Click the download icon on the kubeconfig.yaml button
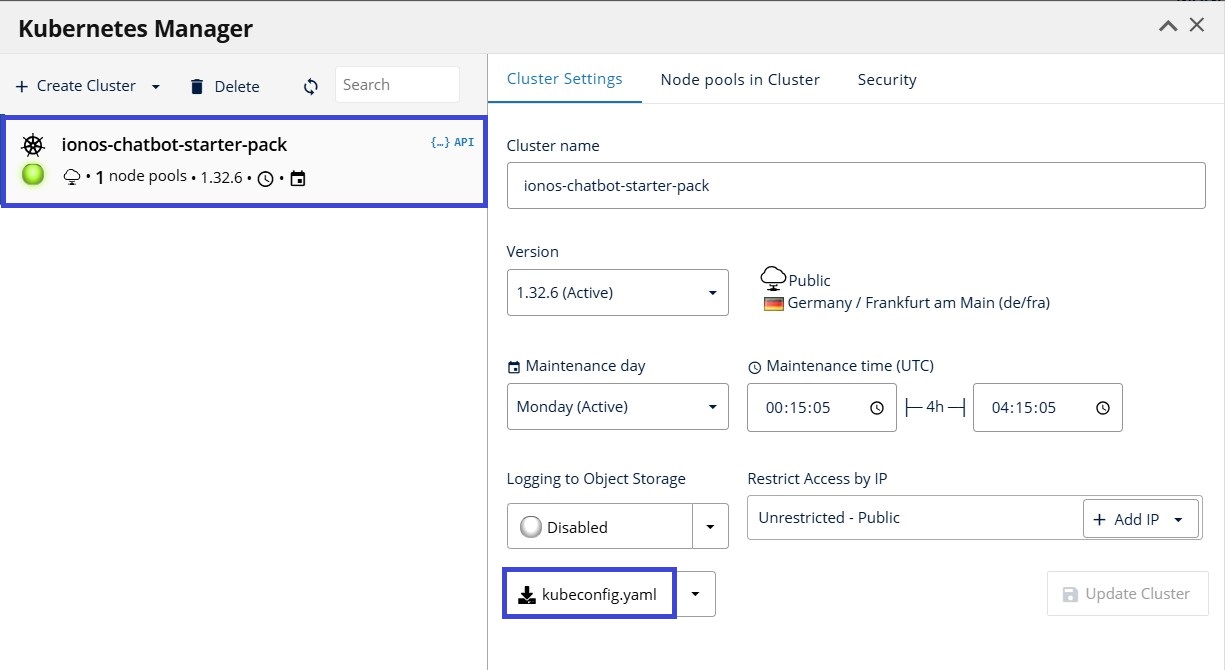This screenshot has width=1225, height=670. click(x=527, y=593)
